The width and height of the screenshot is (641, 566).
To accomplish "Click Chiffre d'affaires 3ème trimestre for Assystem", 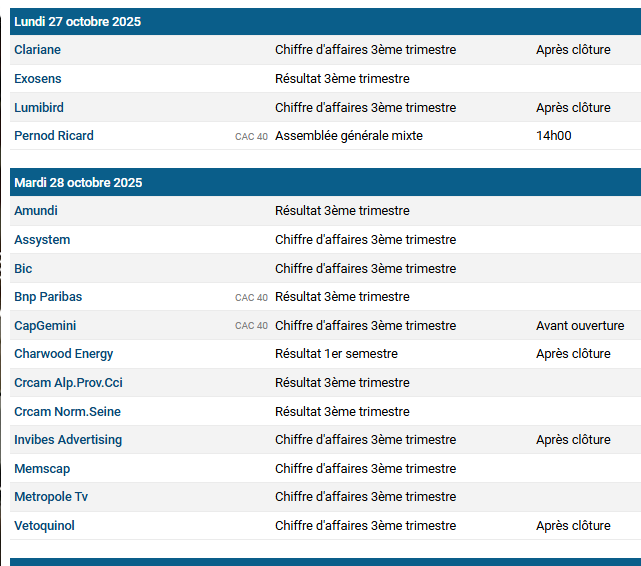I will tap(365, 240).
